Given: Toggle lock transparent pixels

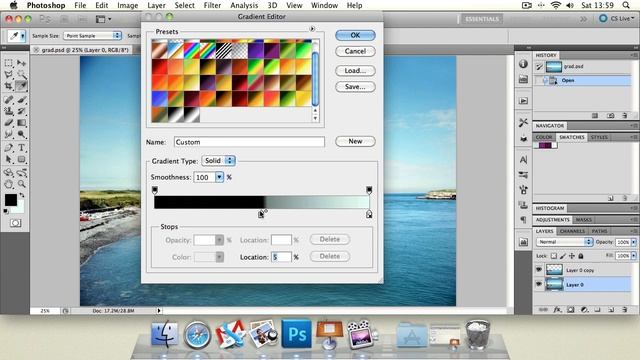Looking at the screenshot, I should click(554, 256).
